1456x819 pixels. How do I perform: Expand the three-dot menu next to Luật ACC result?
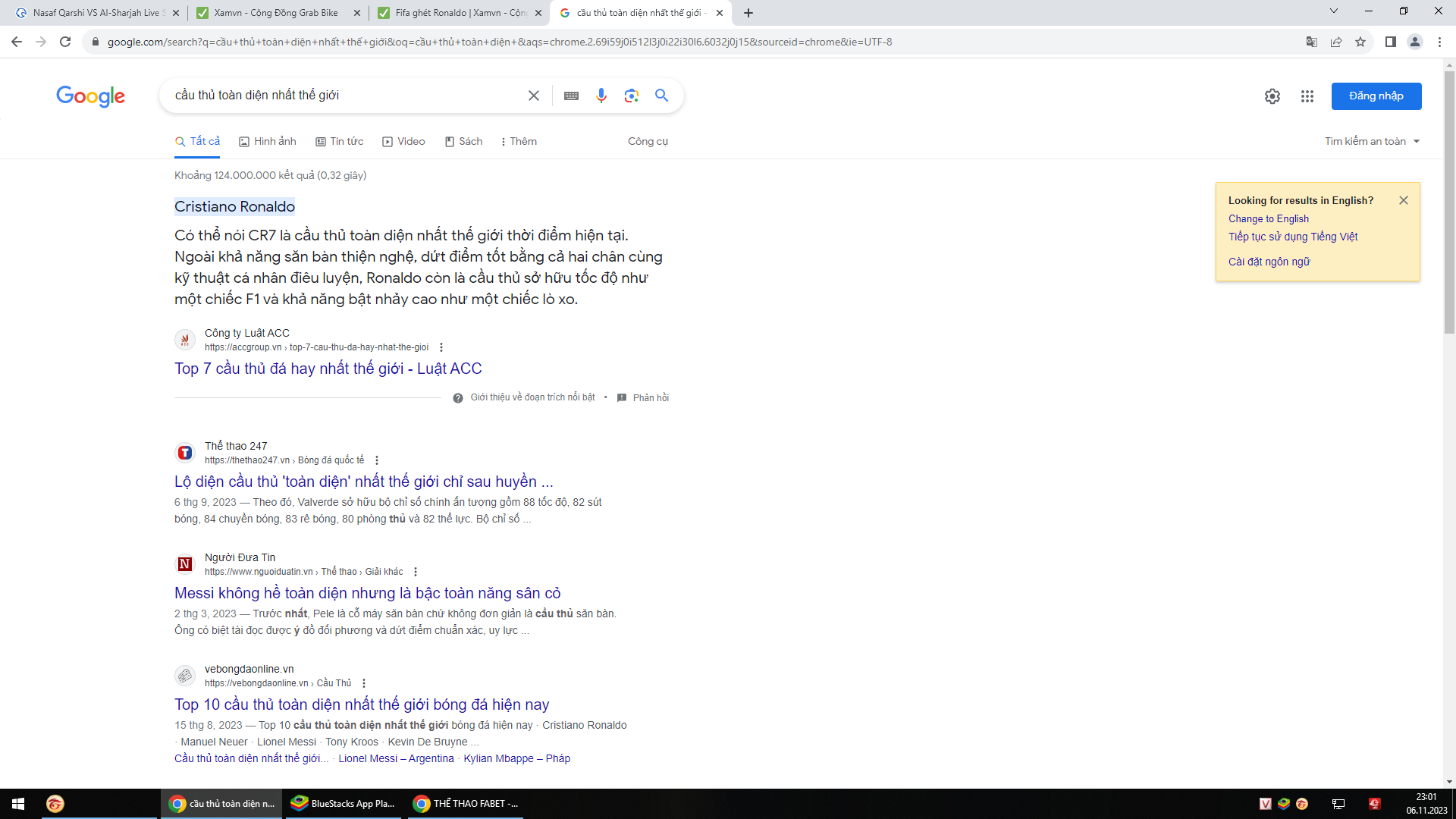[441, 347]
